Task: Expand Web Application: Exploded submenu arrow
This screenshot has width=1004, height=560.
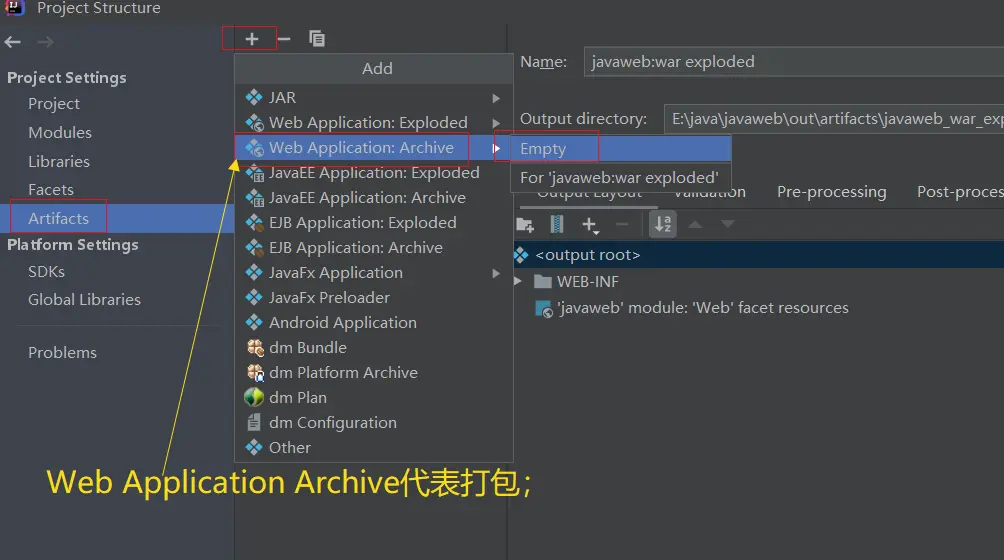Action: (496, 123)
